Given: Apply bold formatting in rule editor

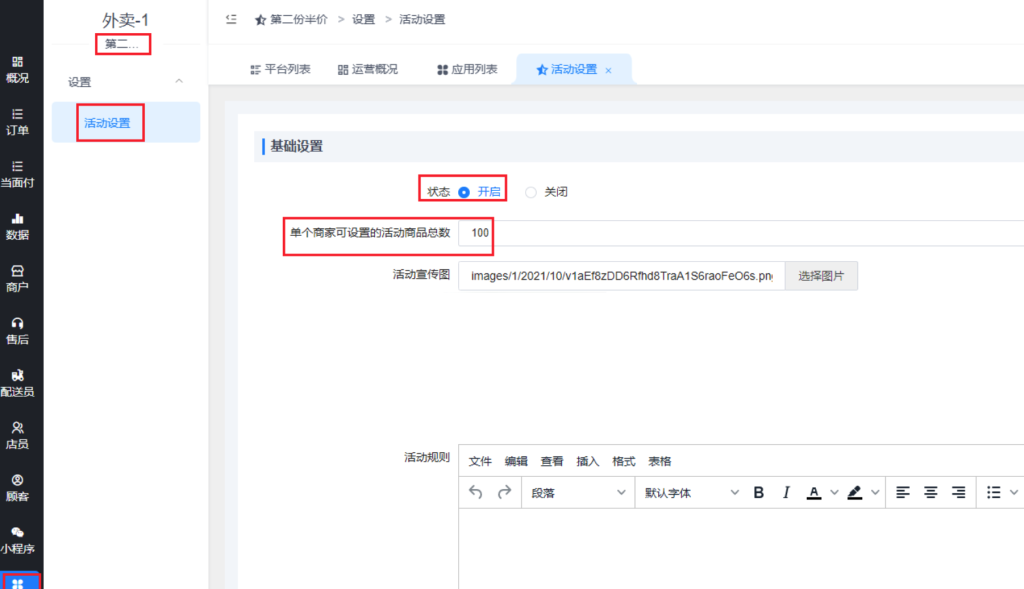Looking at the screenshot, I should 759,492.
